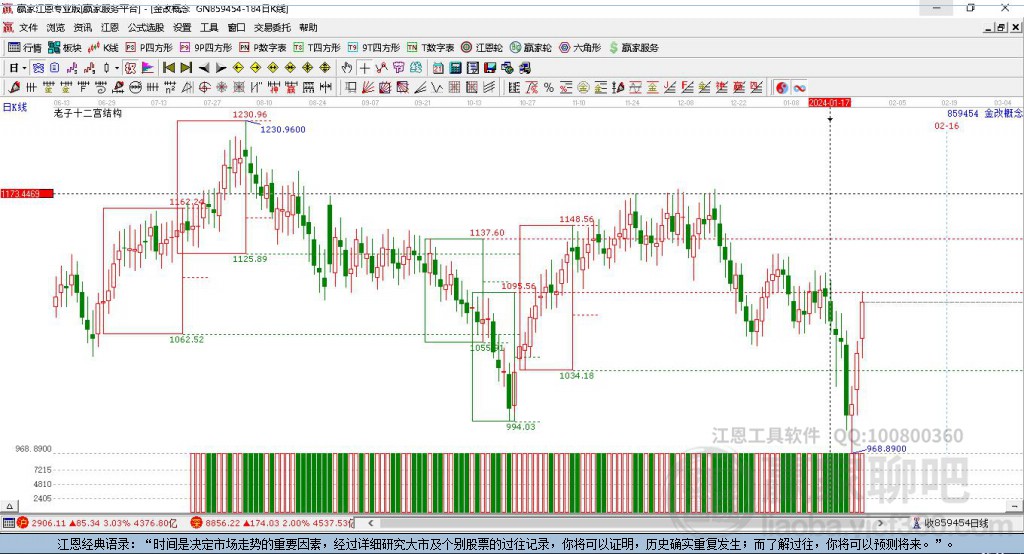Open the 公式选股 menu
Image resolution: width=1024 pixels, height=554 pixels.
(144, 27)
